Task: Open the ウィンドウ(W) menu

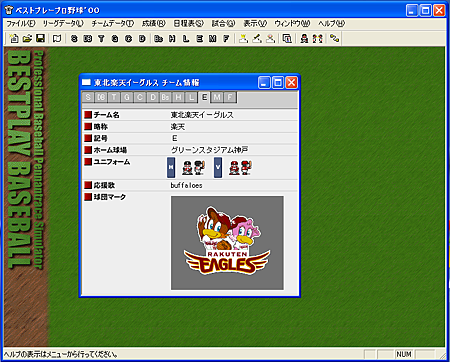Action: tap(292, 23)
